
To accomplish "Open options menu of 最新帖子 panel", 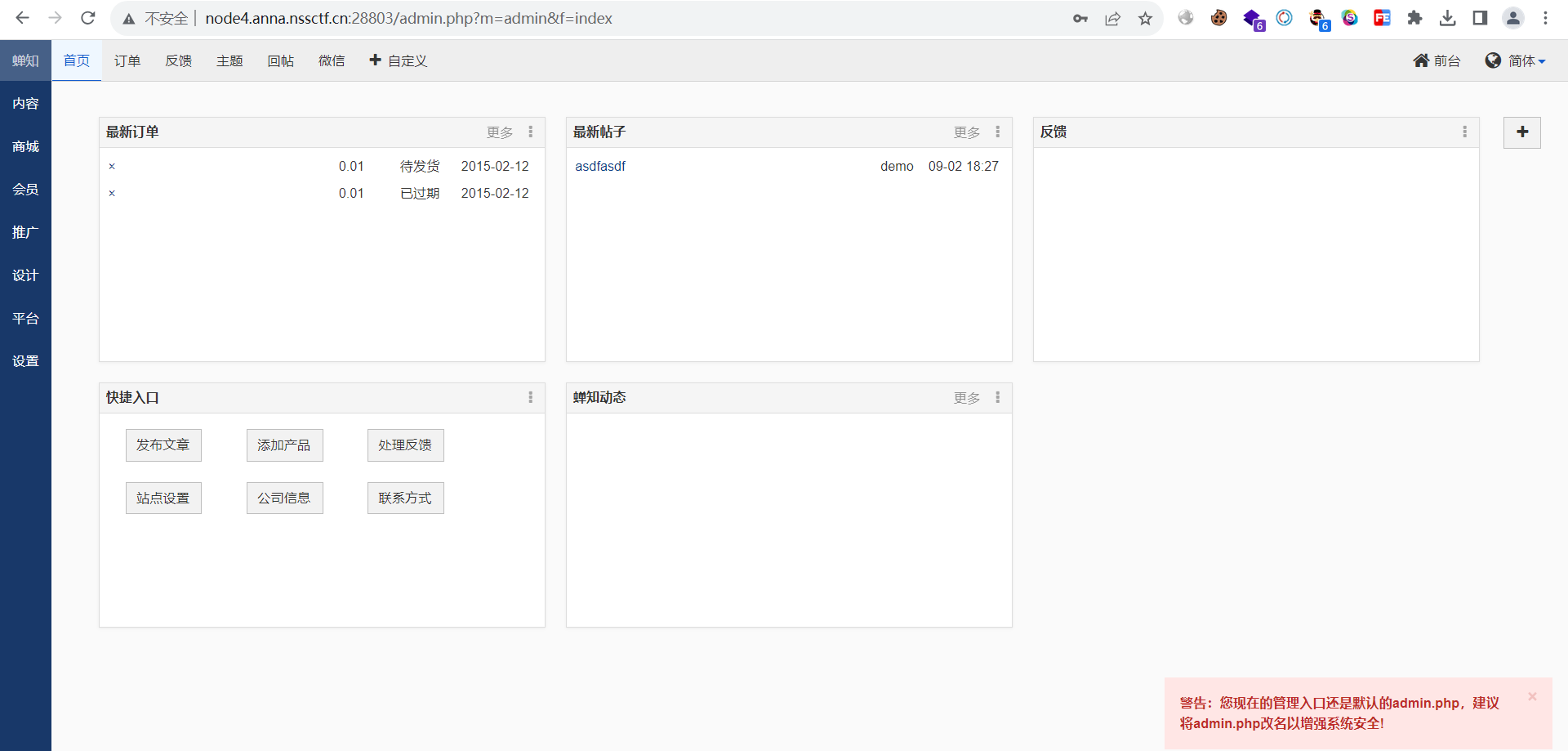I will 998,132.
